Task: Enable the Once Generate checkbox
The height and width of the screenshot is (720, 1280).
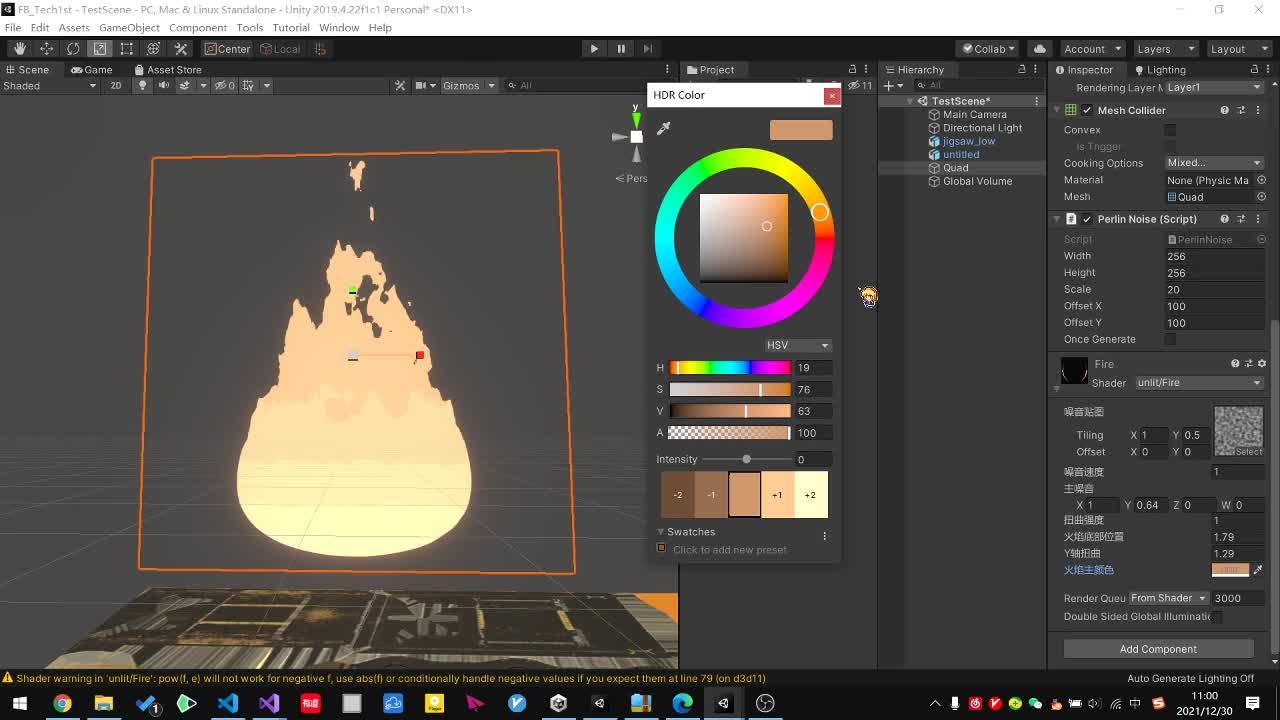Action: [x=1170, y=339]
